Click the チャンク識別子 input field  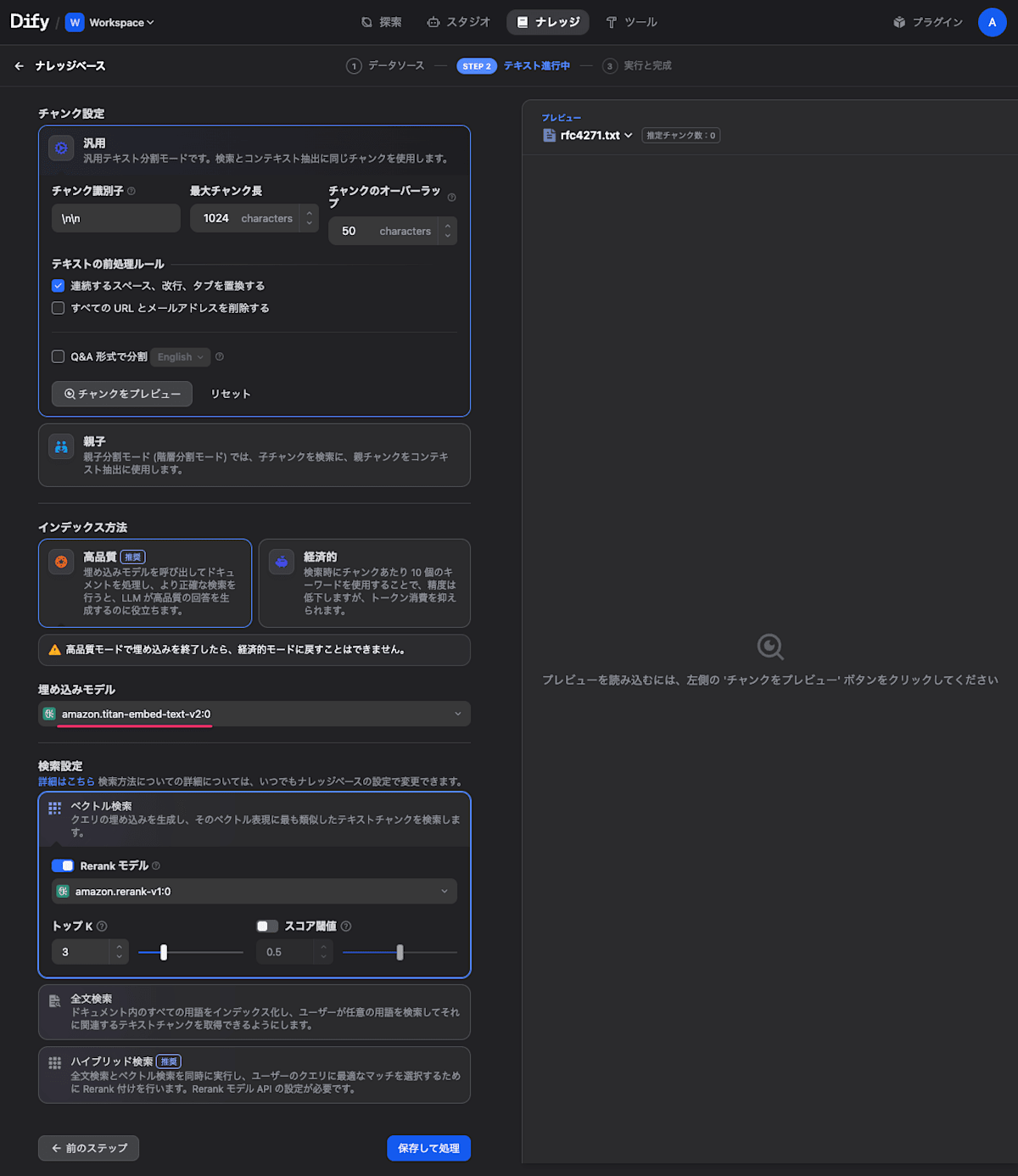pos(116,218)
